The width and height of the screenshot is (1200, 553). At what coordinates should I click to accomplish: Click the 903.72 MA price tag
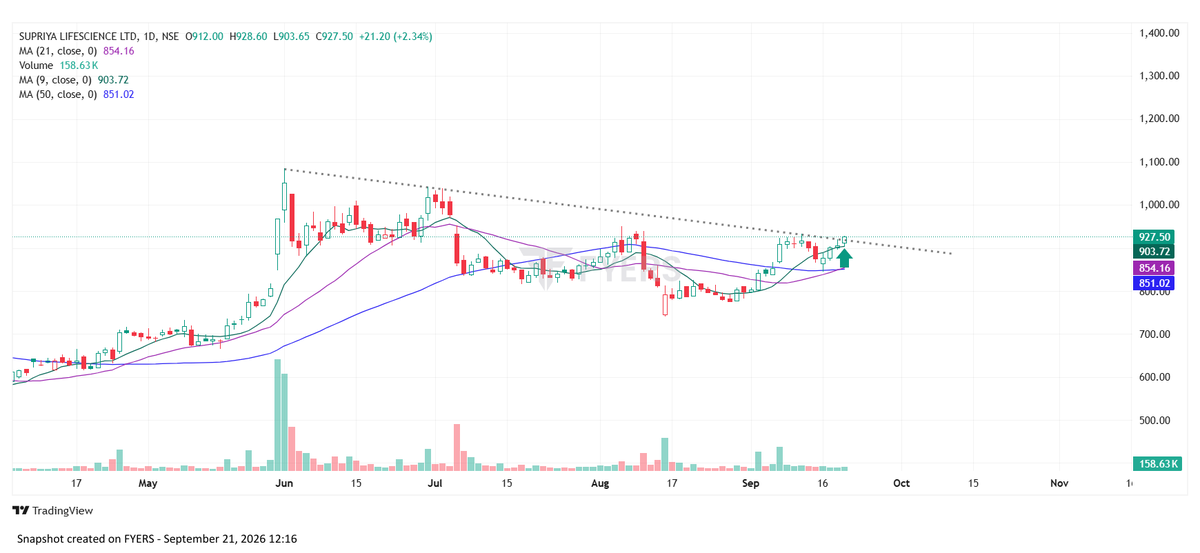coord(1155,252)
